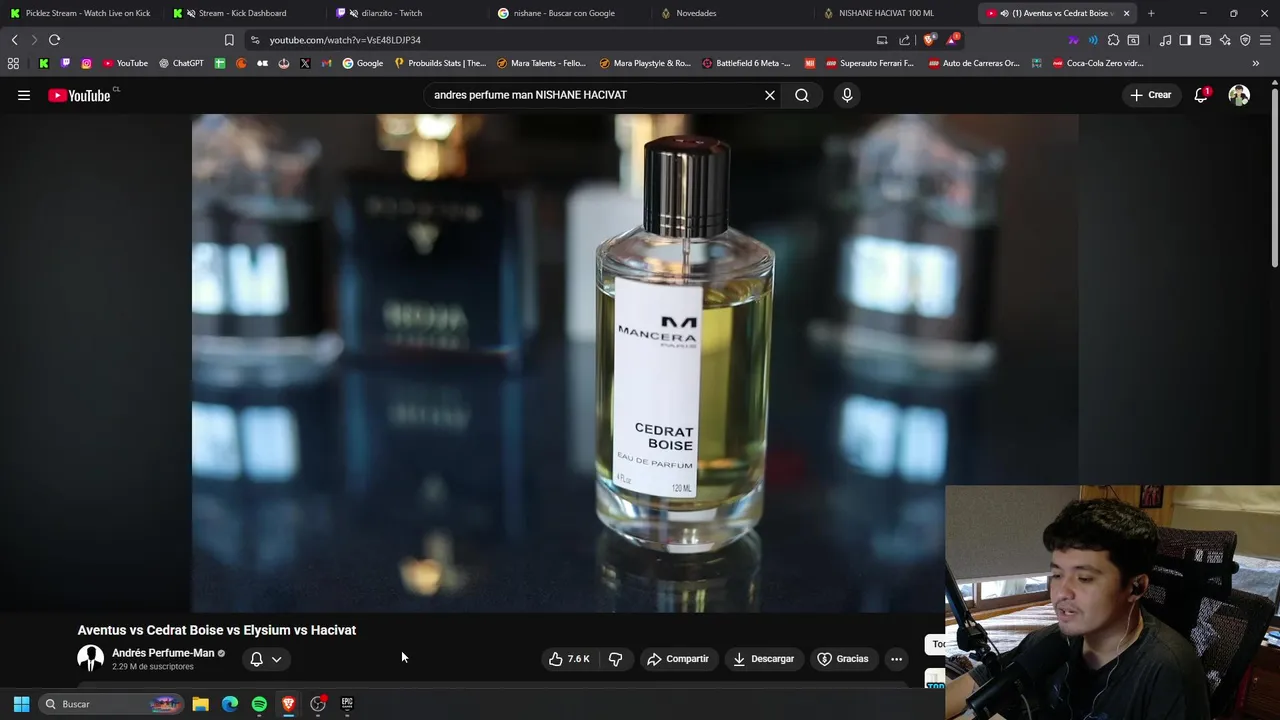Open Andrés Perfume-Man channel name
Screen dimensions: 1280x720
point(163,653)
